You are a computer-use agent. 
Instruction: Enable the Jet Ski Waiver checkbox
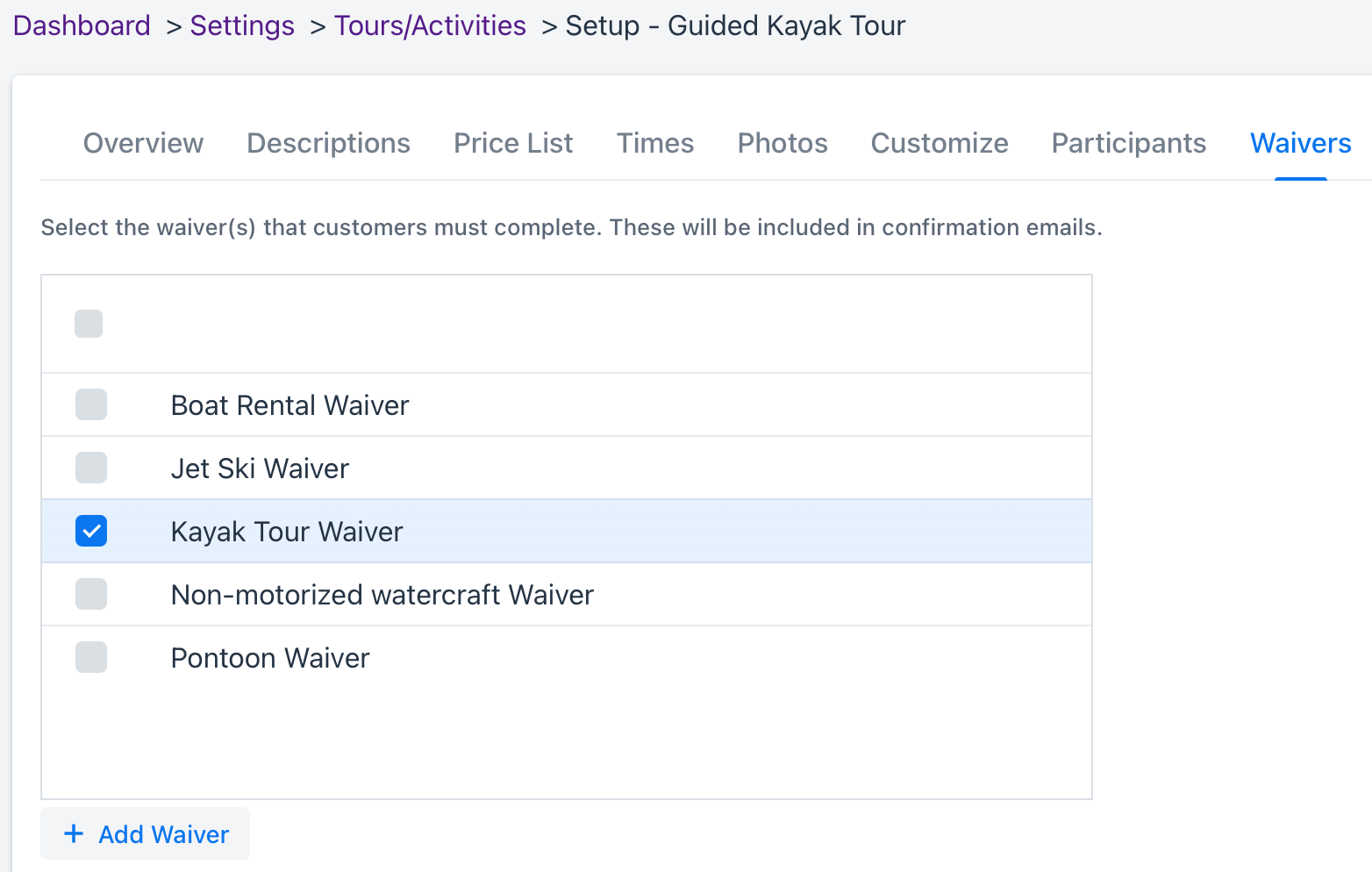(91, 468)
